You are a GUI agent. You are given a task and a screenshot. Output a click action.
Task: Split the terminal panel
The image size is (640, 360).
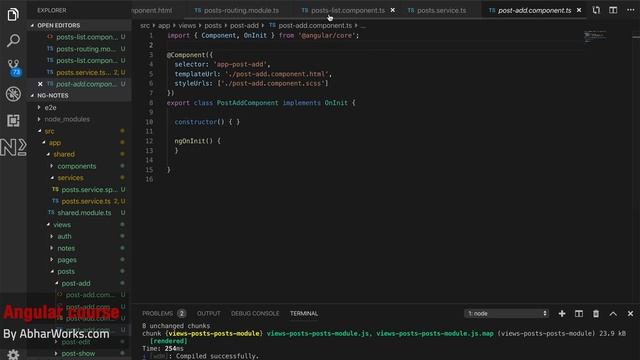579,313
